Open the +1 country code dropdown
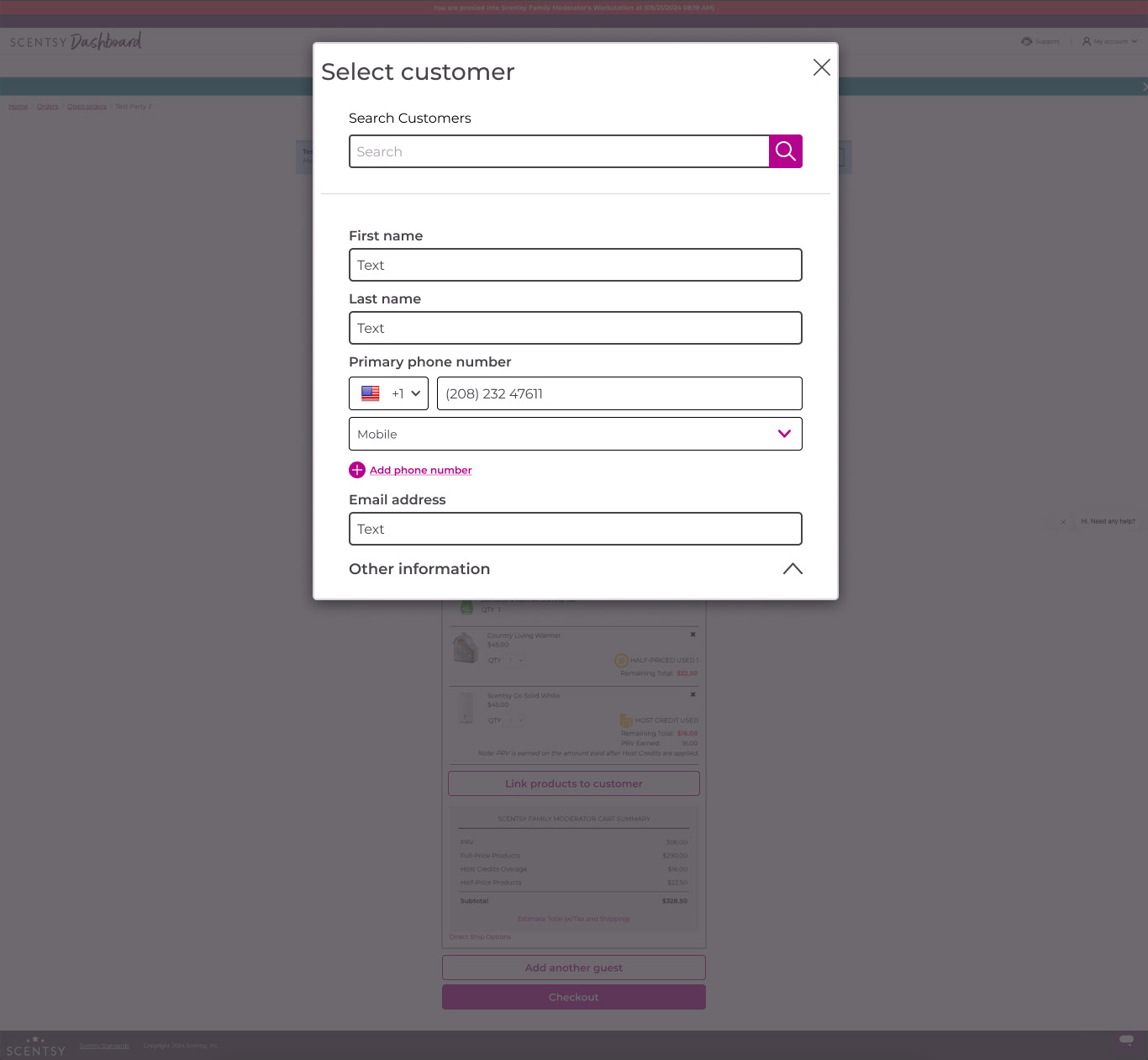 [x=388, y=393]
